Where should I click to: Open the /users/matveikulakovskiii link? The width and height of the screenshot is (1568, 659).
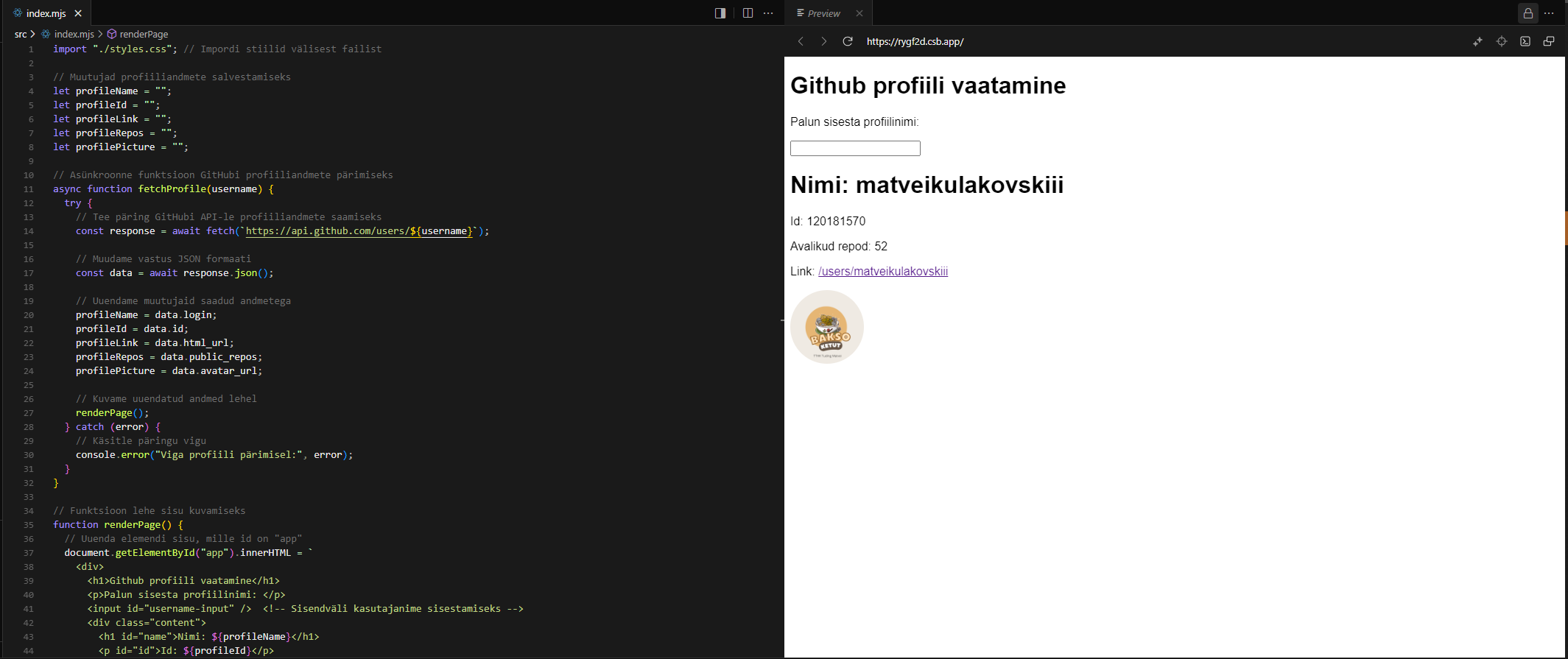point(883,271)
